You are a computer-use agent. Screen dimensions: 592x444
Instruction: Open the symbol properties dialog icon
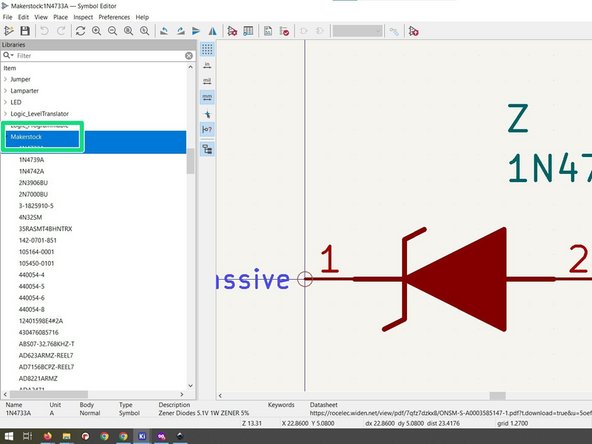coord(232,31)
